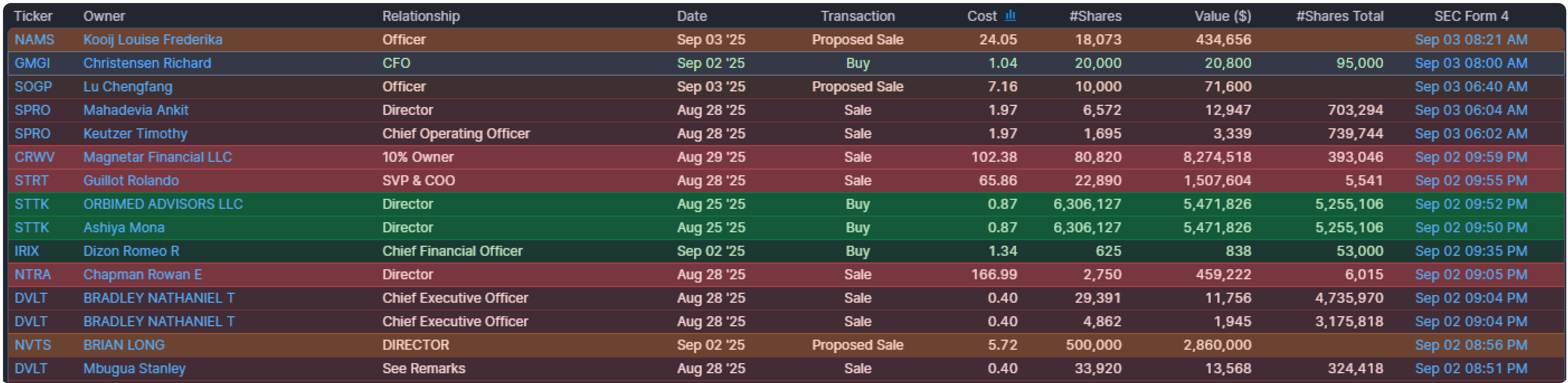Viewport: 1568px width, 383px height.
Task: Click the Value ($) column header
Action: 1222,16
